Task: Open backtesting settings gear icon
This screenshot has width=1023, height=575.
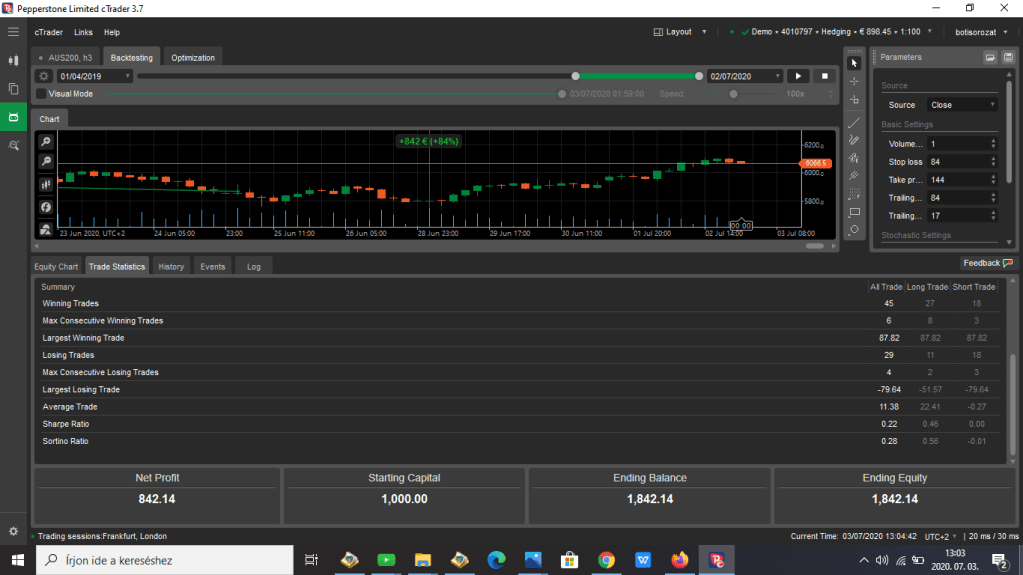Action: [44, 76]
